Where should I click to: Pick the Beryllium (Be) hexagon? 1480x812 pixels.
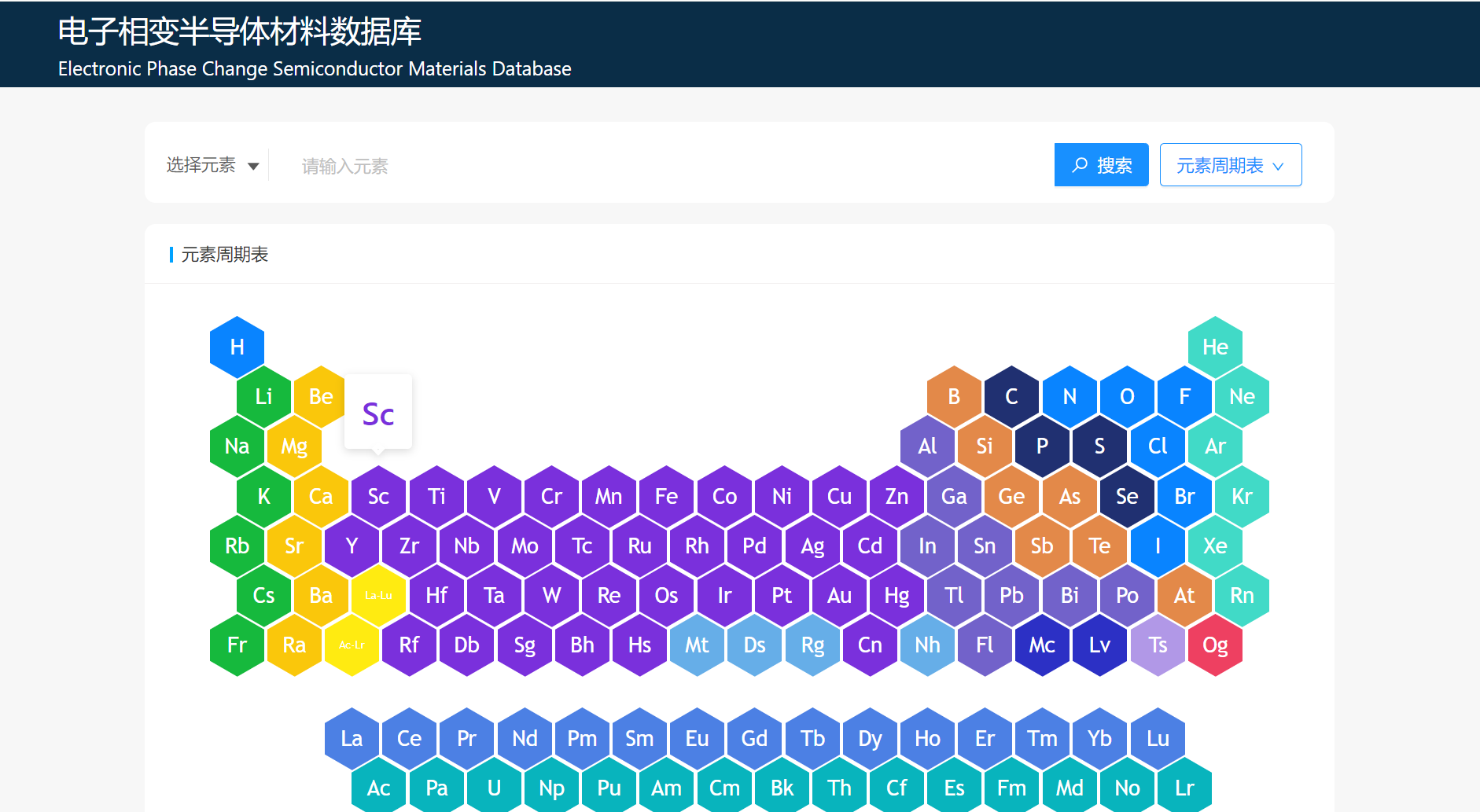click(321, 396)
